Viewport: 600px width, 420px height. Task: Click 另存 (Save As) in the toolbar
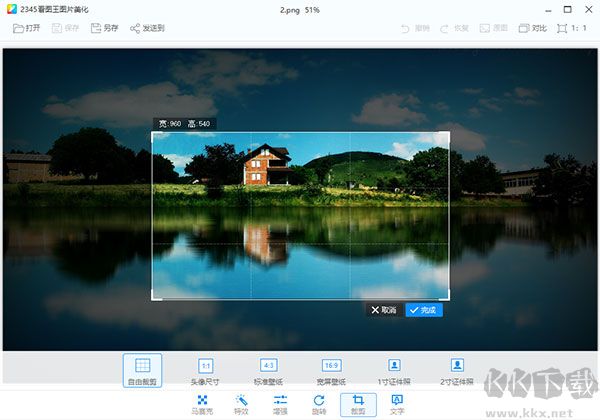click(x=103, y=28)
